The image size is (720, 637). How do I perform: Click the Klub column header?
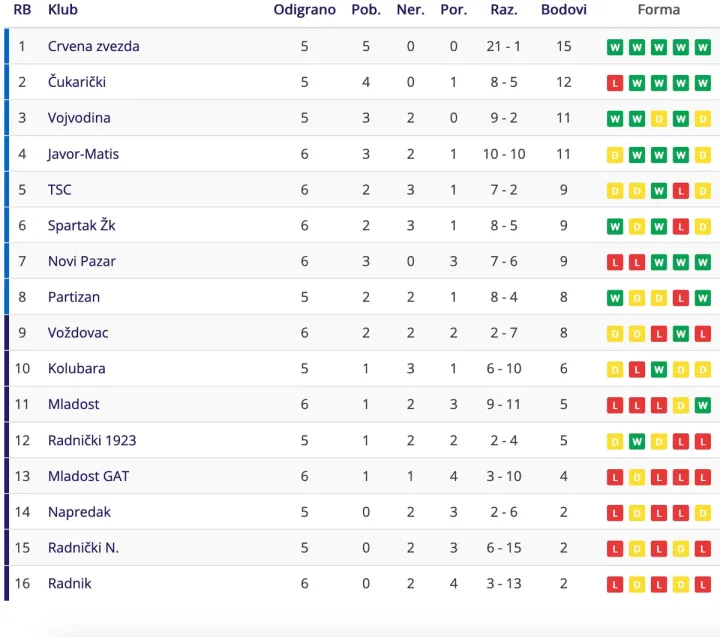click(63, 10)
